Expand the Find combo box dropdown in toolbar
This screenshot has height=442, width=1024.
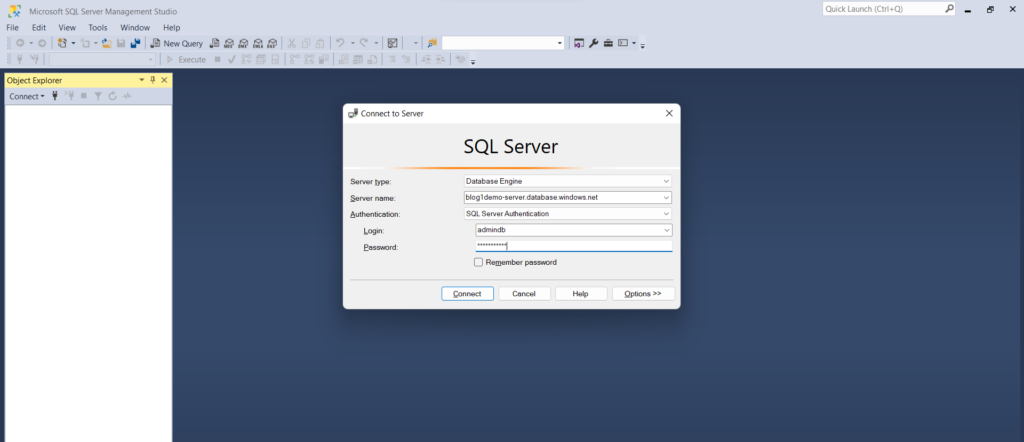pyautogui.click(x=560, y=43)
